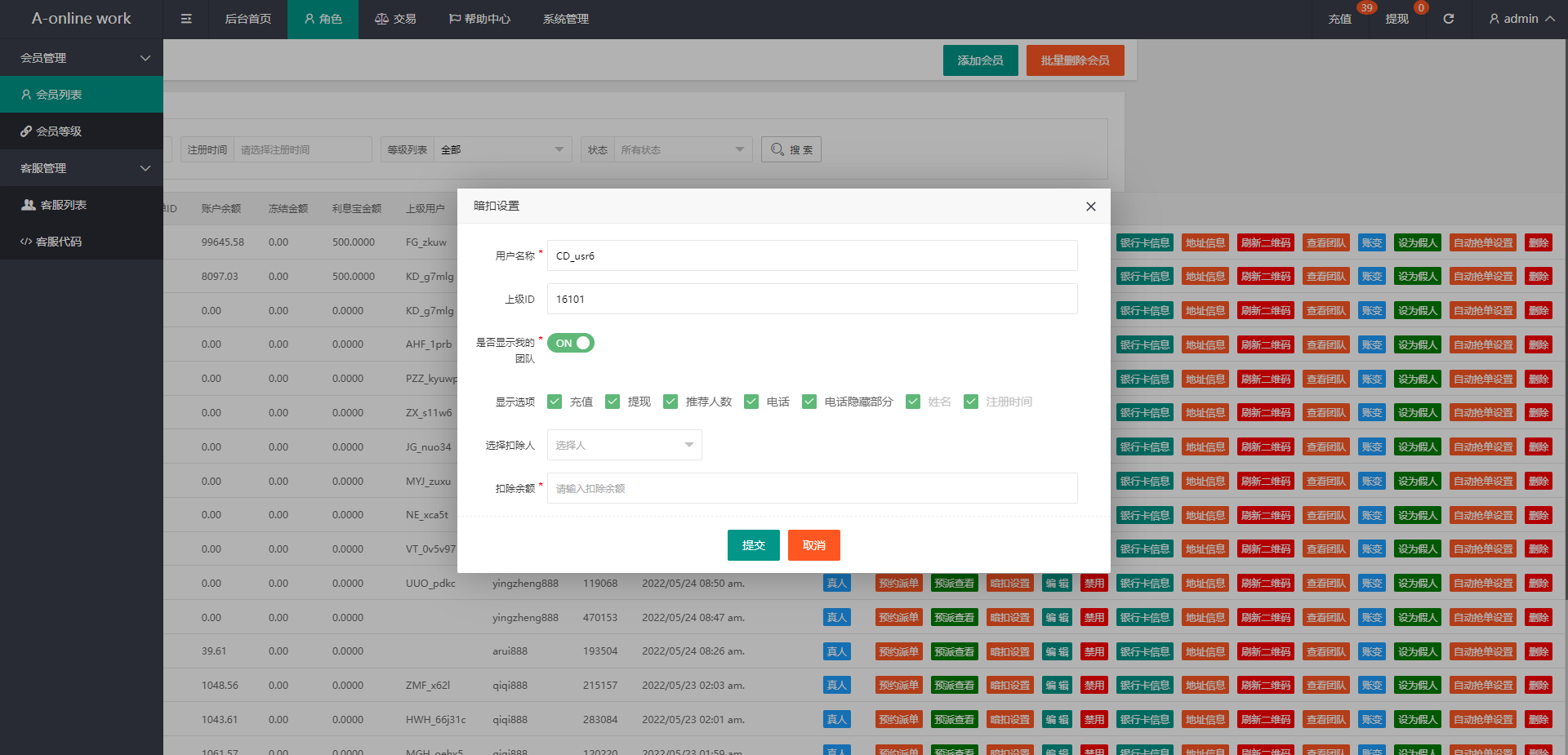Switch to the 交易 top menu
This screenshot has width=1568, height=755.
[x=395, y=19]
